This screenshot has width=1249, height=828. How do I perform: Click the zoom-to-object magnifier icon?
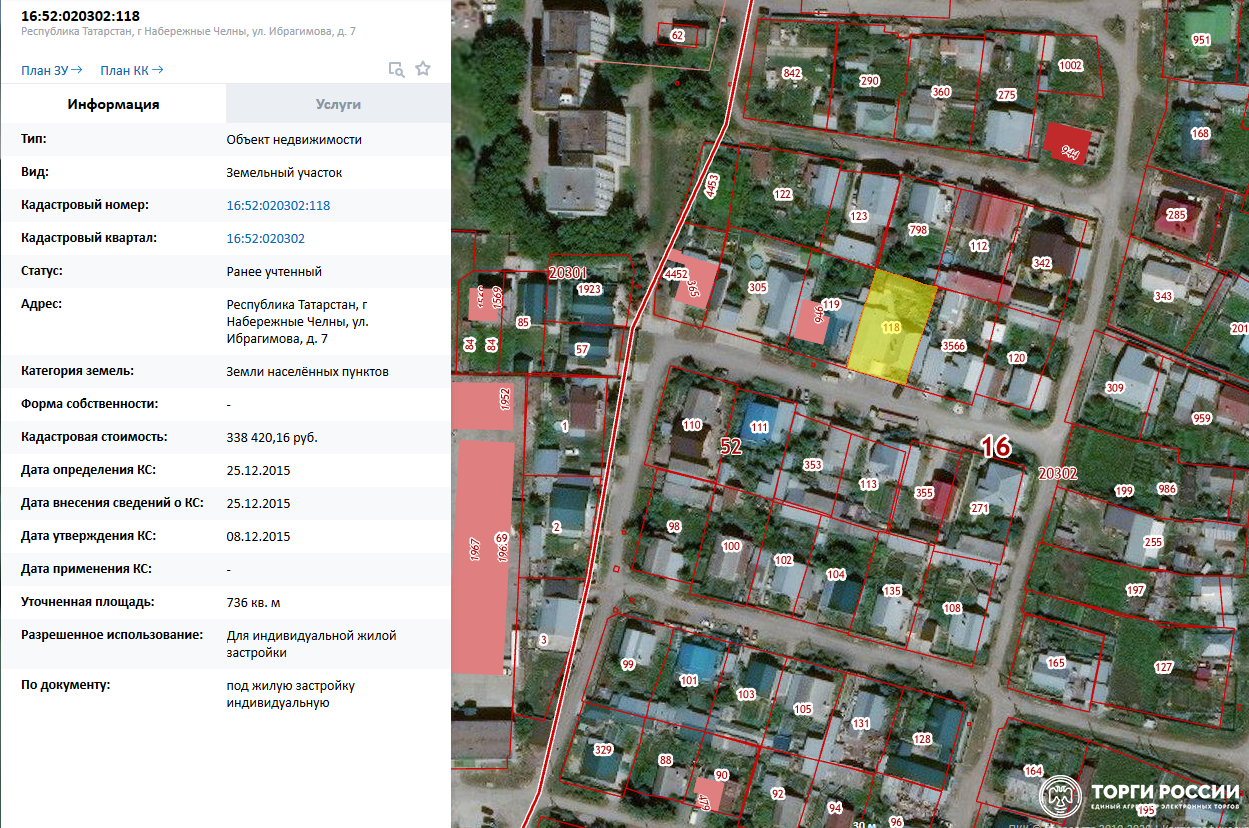396,69
